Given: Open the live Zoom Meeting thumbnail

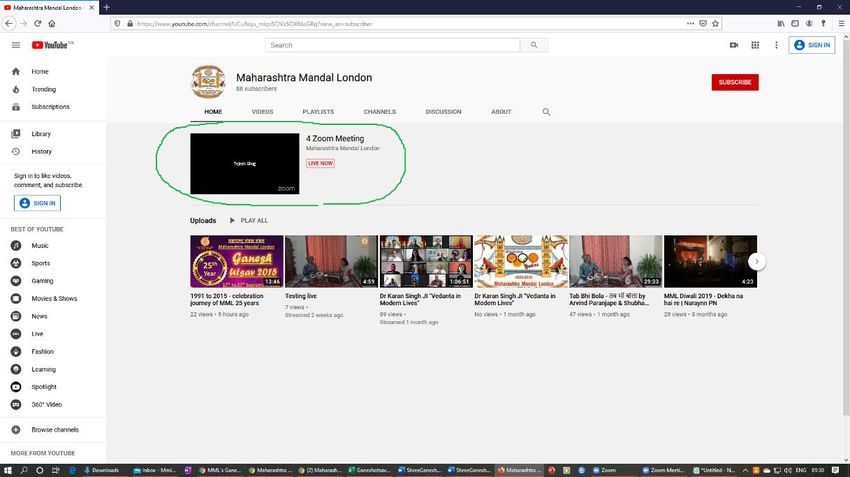Looking at the screenshot, I should [x=244, y=164].
